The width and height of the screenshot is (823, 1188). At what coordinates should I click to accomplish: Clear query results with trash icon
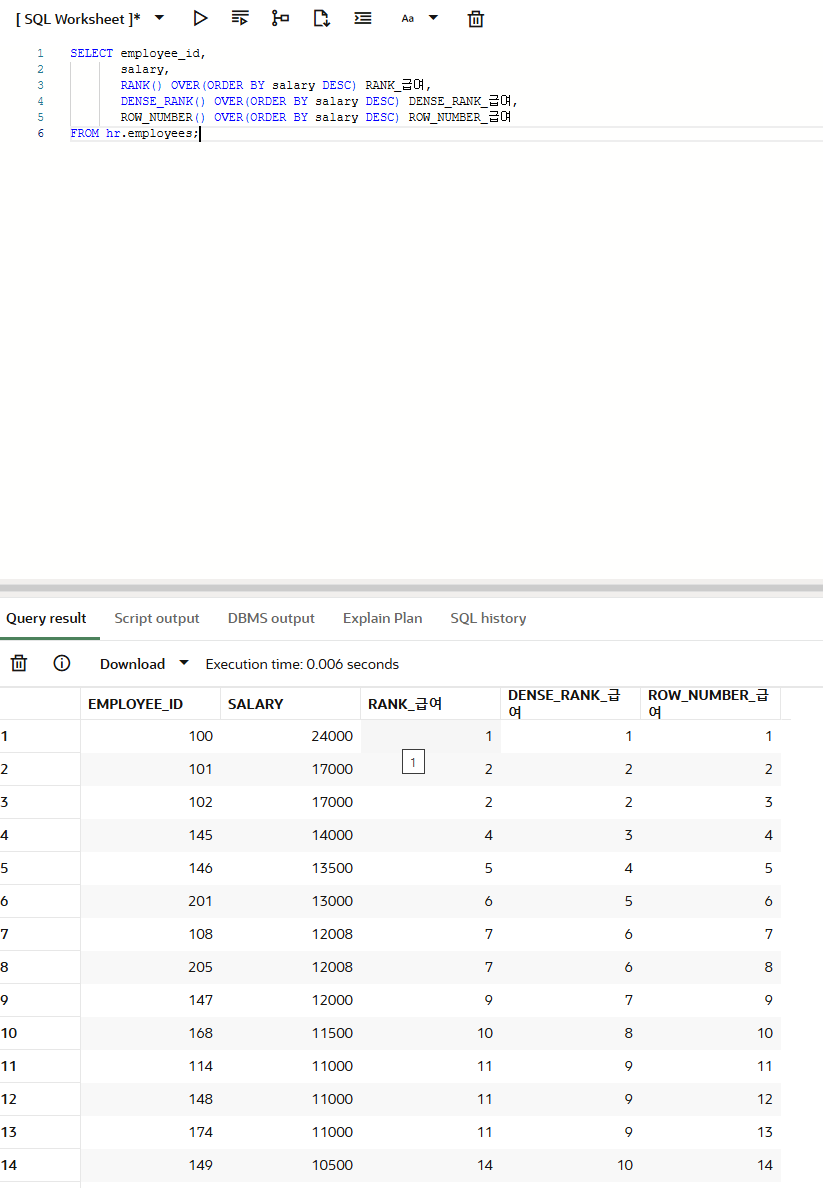[19, 664]
